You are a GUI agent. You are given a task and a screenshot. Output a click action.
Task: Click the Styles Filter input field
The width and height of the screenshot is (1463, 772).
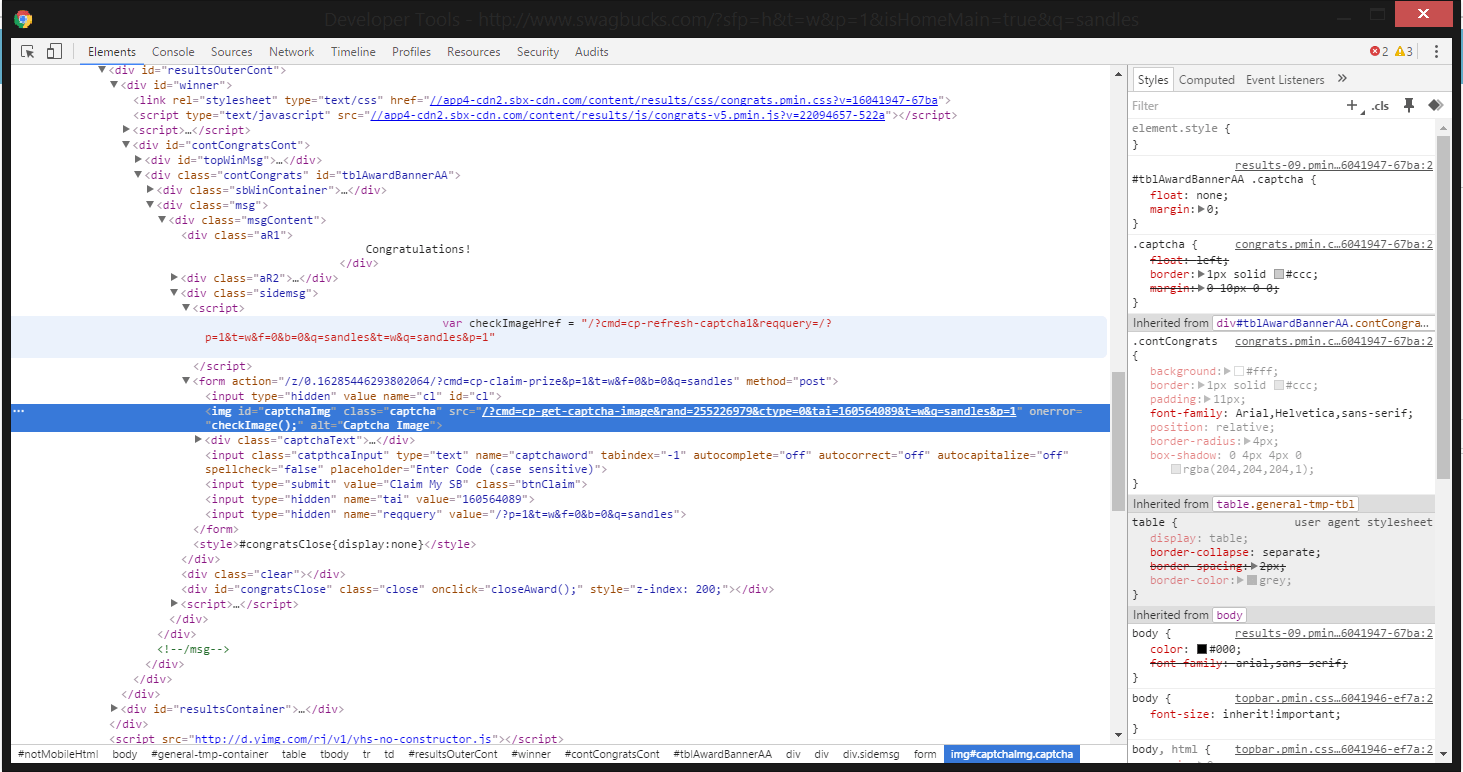[1230, 106]
